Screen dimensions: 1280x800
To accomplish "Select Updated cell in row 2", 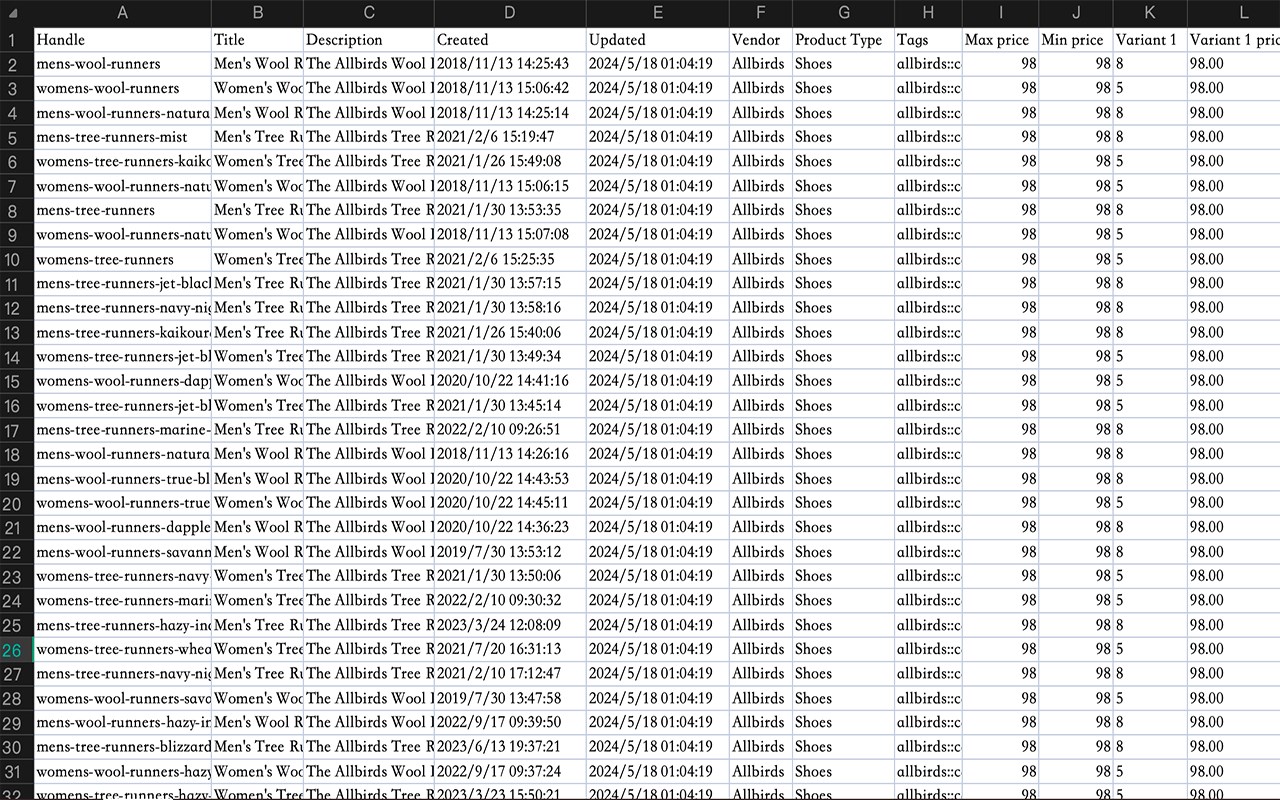I will tap(658, 64).
